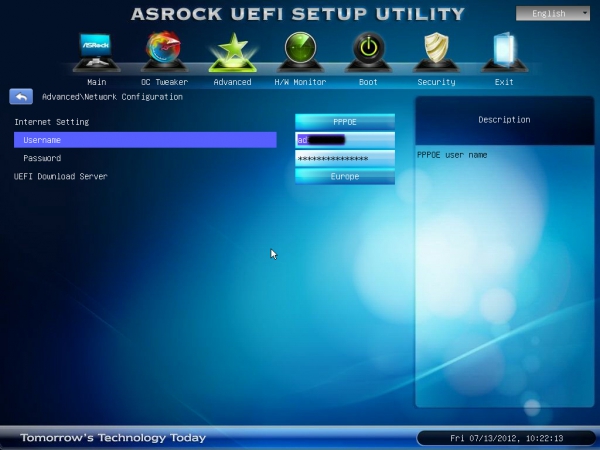Screen dimensions: 600x450
Task: Click the Username input field
Action: pyautogui.click(x=345, y=140)
